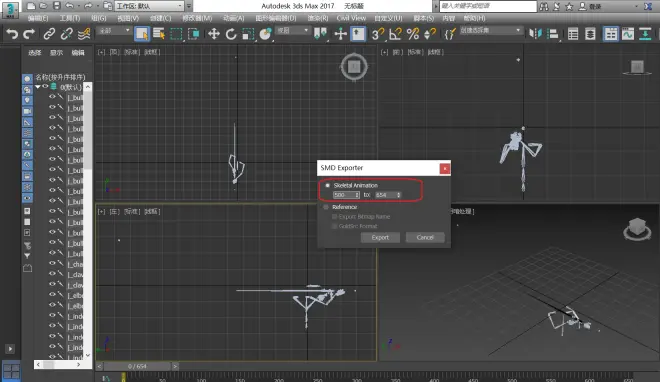
Task: Select the Select and Rotate tool
Action: click(x=231, y=34)
